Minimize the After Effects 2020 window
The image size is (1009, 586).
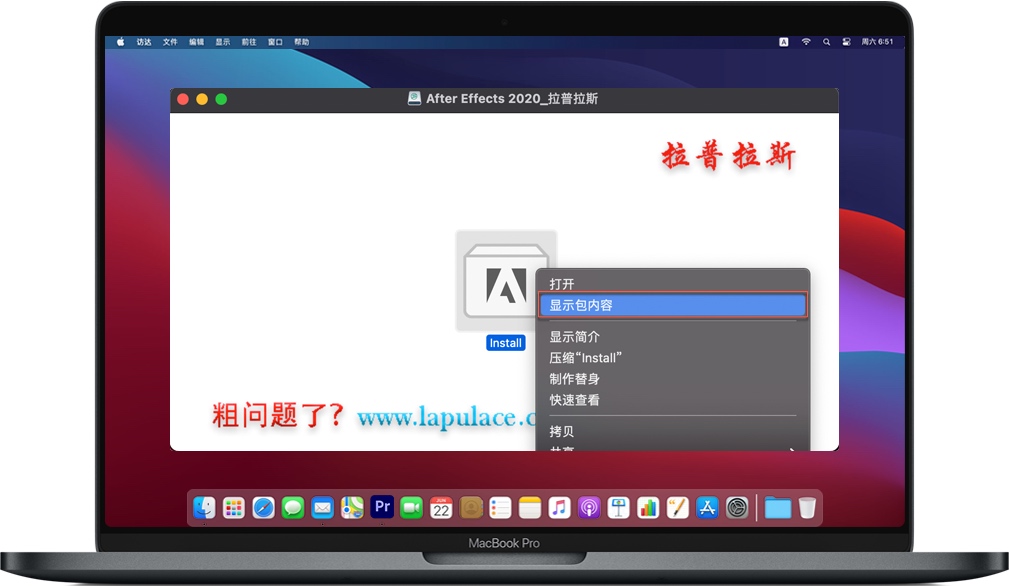(202, 99)
